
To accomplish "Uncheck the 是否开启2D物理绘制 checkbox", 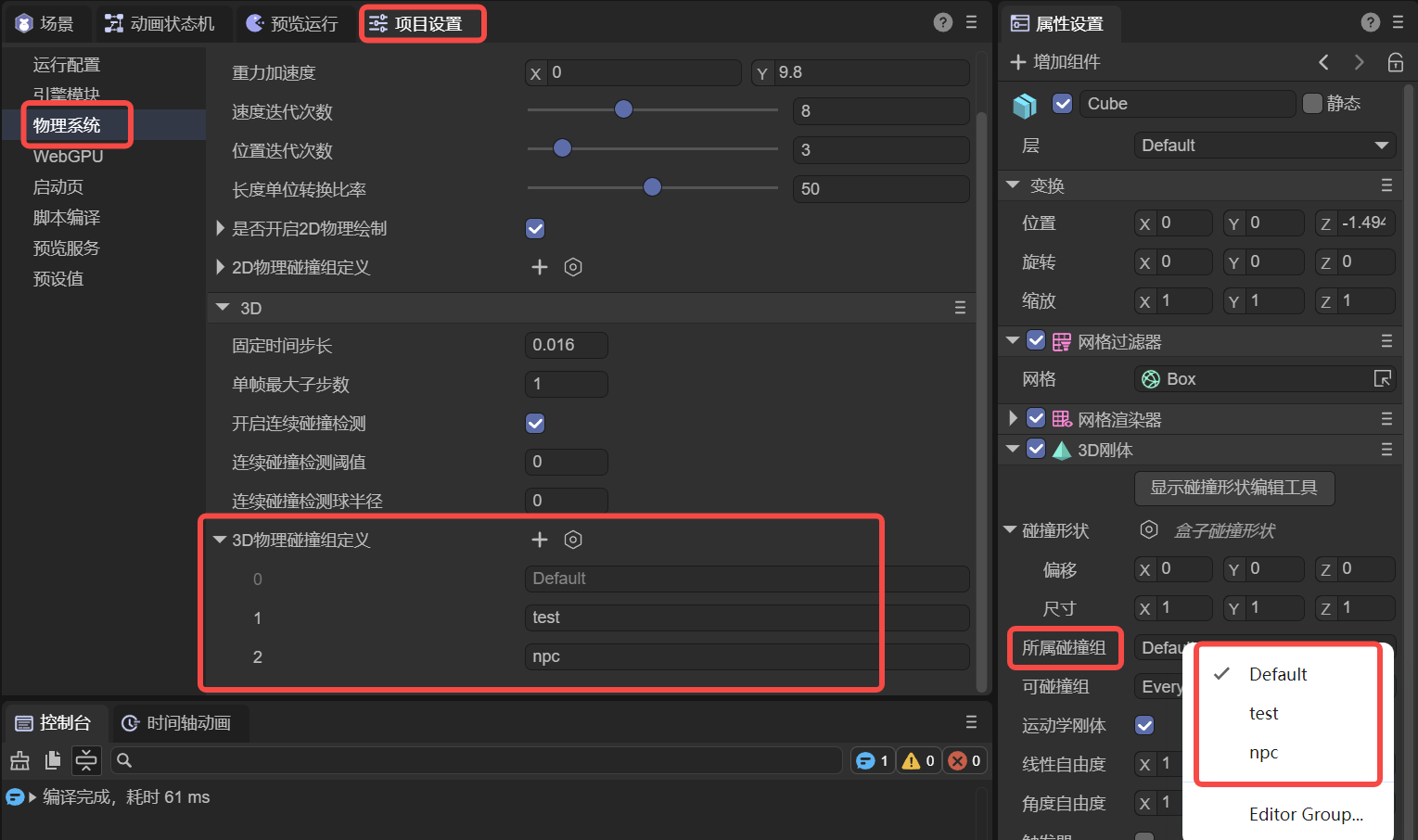I will (535, 229).
